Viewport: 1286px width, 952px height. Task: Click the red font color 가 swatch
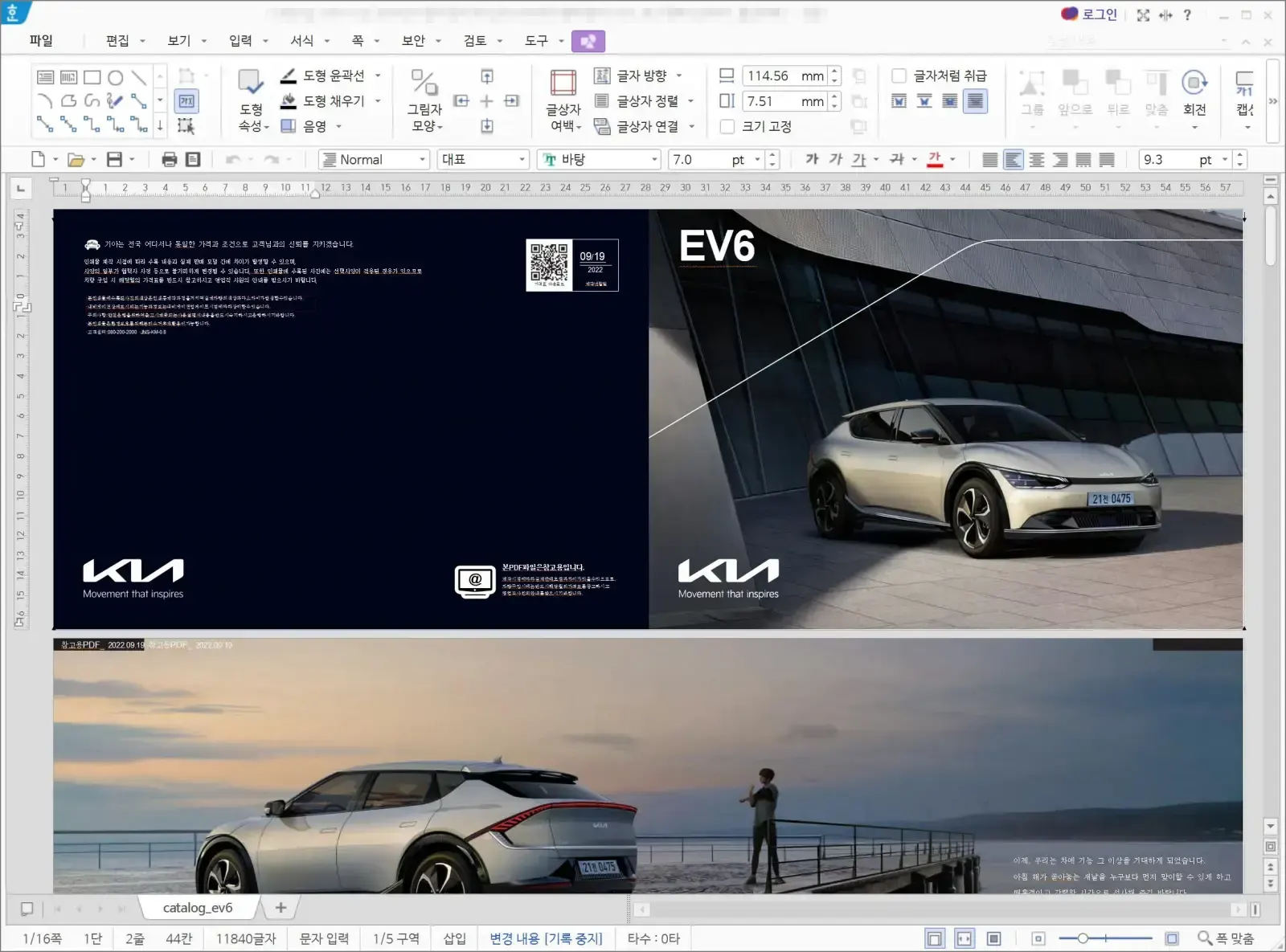pyautogui.click(x=935, y=159)
